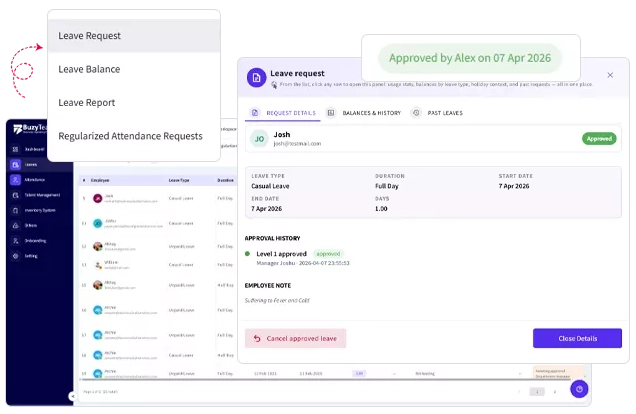Screen dimensions: 636x414
Task: Open the William row in the leave table
Action: point(158,265)
